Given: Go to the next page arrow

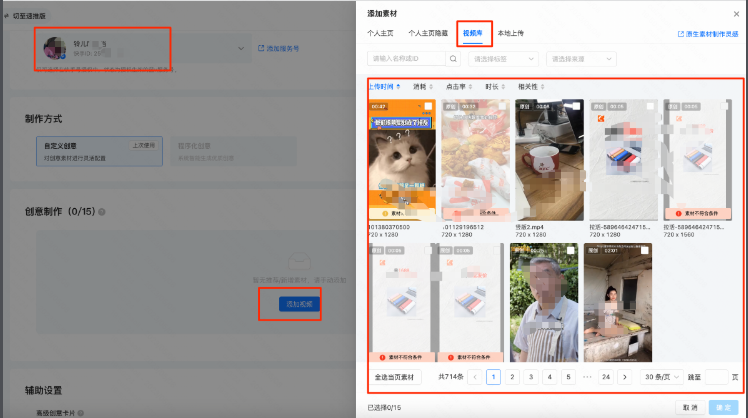Looking at the screenshot, I should tap(624, 377).
